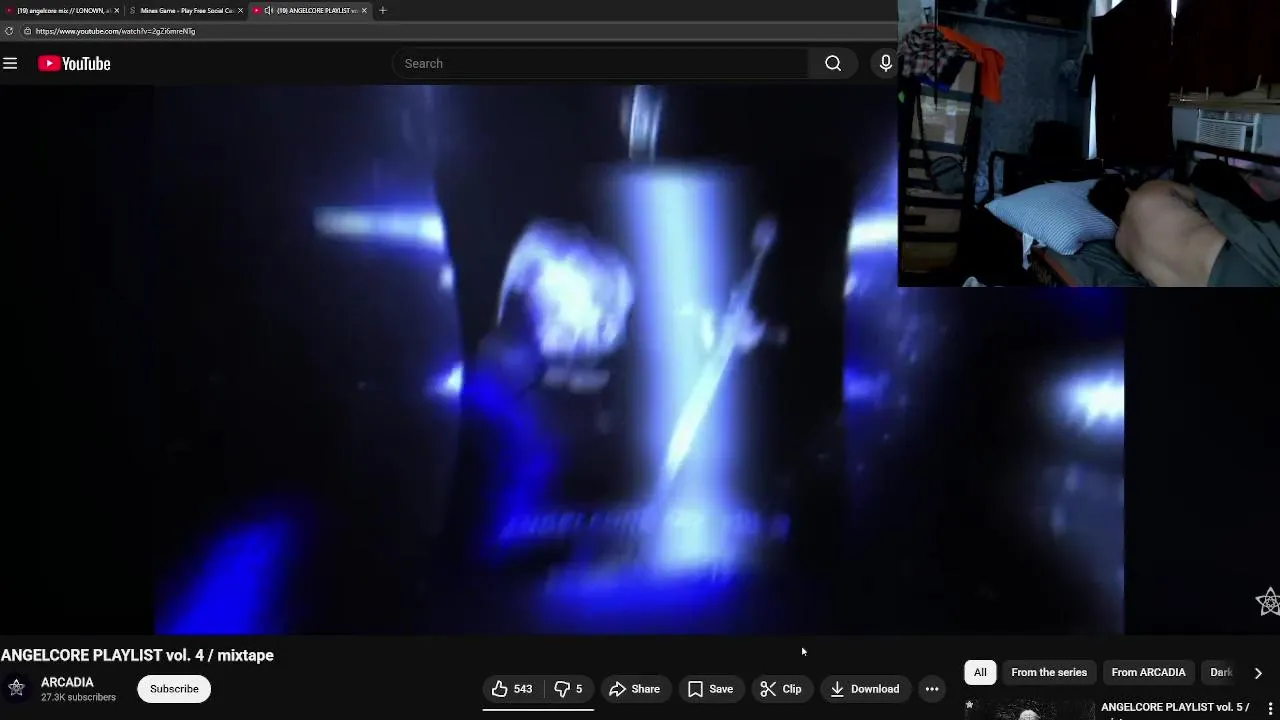The height and width of the screenshot is (720, 1280).
Task: Close the Mines Game browser tab
Action: pyautogui.click(x=240, y=10)
